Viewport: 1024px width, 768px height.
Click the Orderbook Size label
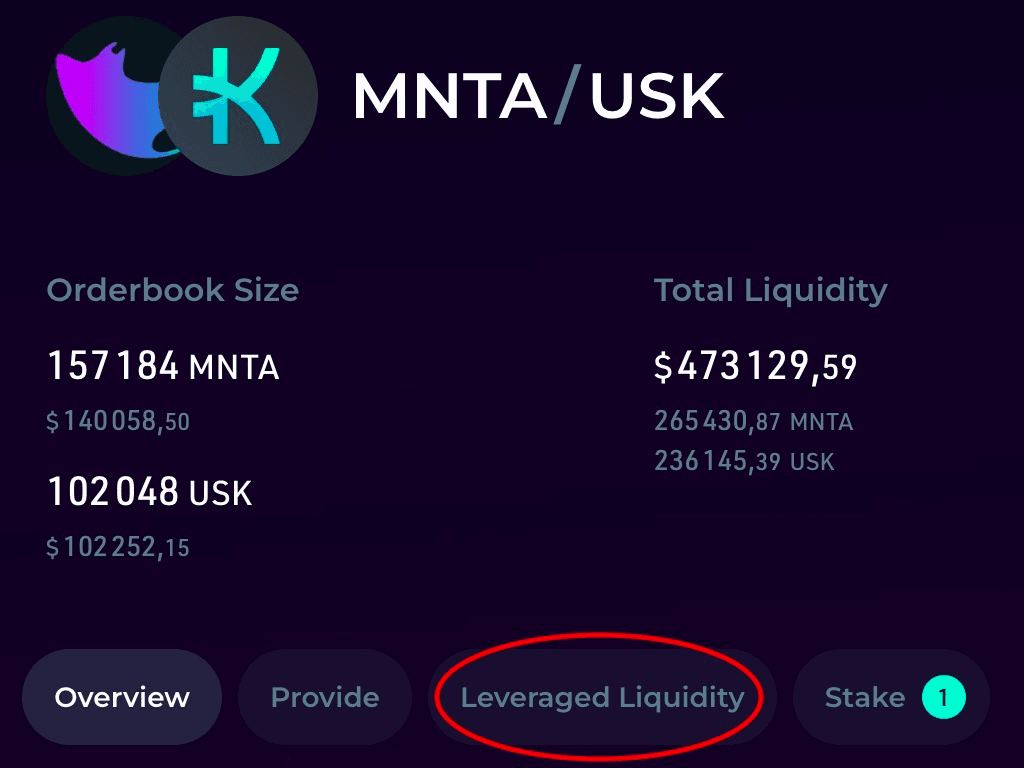pyautogui.click(x=172, y=290)
